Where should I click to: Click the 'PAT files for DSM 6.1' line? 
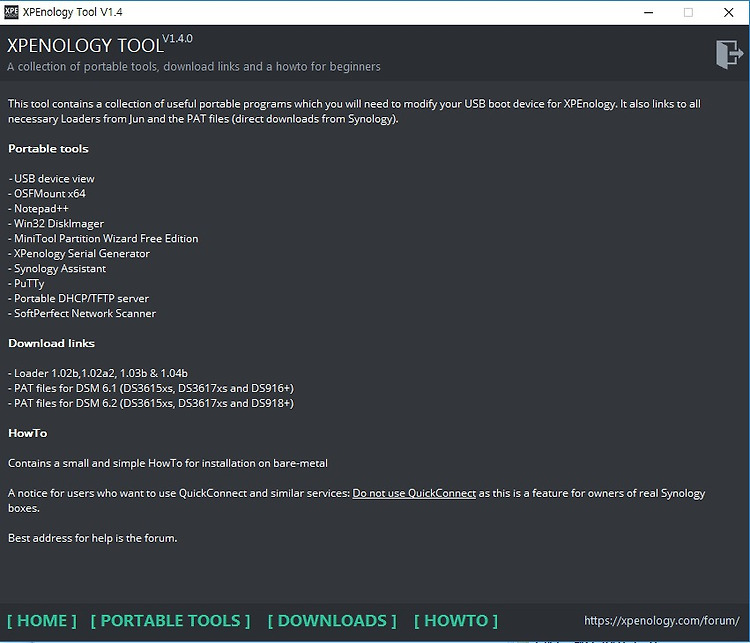coord(151,388)
